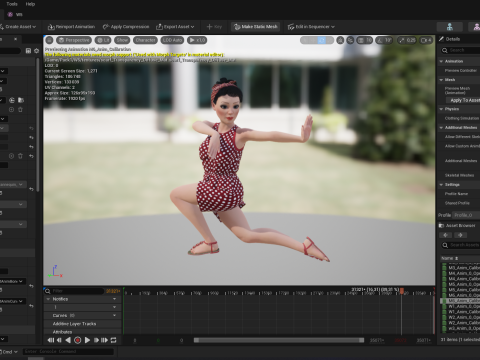Image resolution: width=480 pixels, height=360 pixels.
Task: Add a Key from the toolbar
Action: [214, 27]
